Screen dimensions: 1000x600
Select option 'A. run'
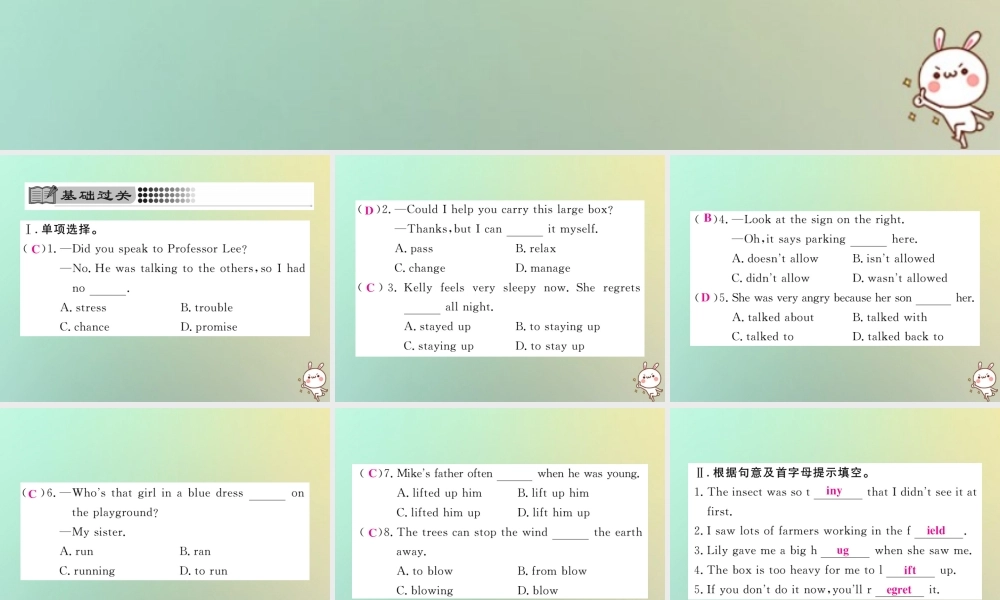[x=76, y=552]
